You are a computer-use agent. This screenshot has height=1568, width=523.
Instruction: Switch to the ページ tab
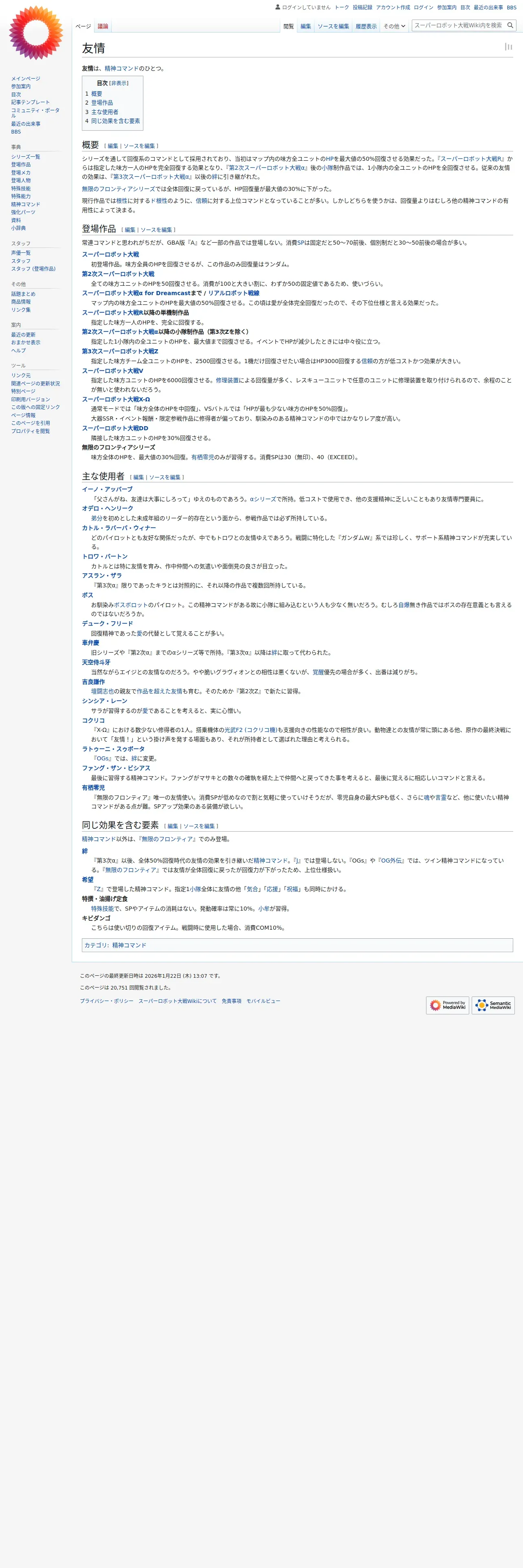point(83,26)
